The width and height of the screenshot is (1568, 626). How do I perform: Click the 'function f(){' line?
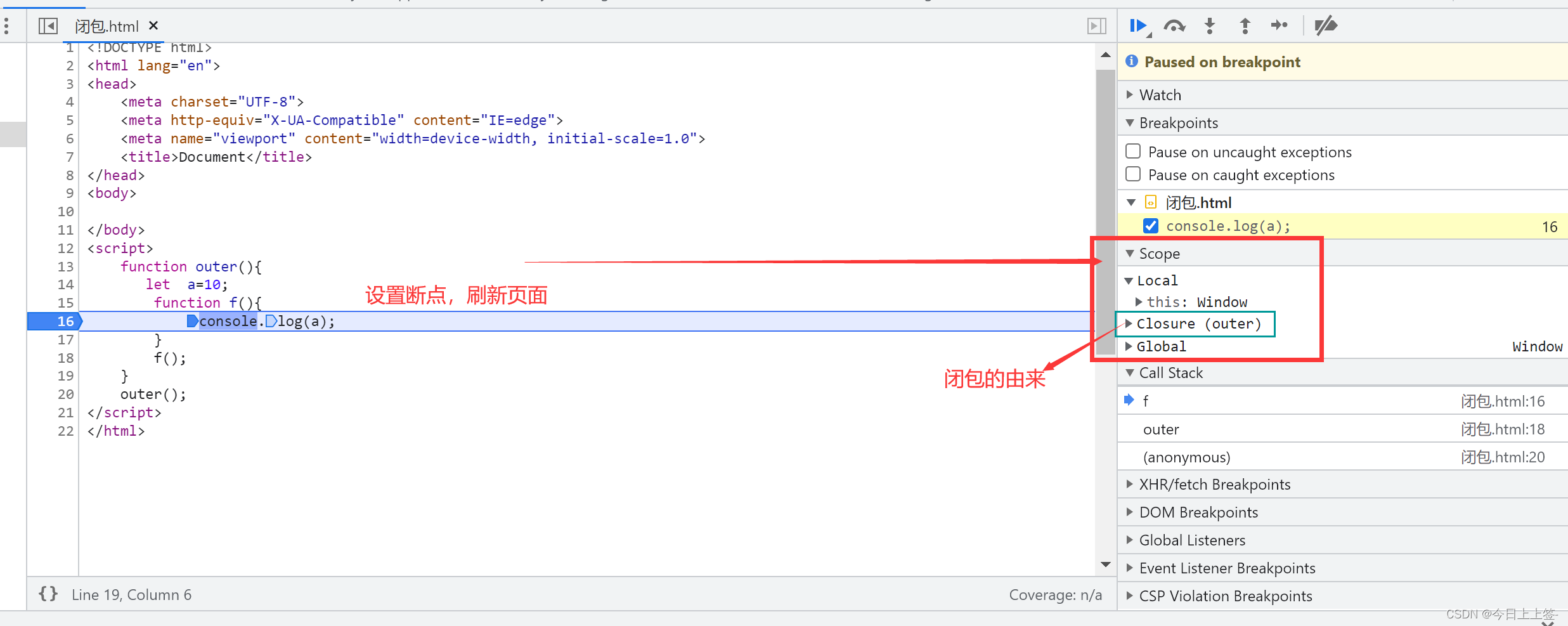[x=207, y=303]
